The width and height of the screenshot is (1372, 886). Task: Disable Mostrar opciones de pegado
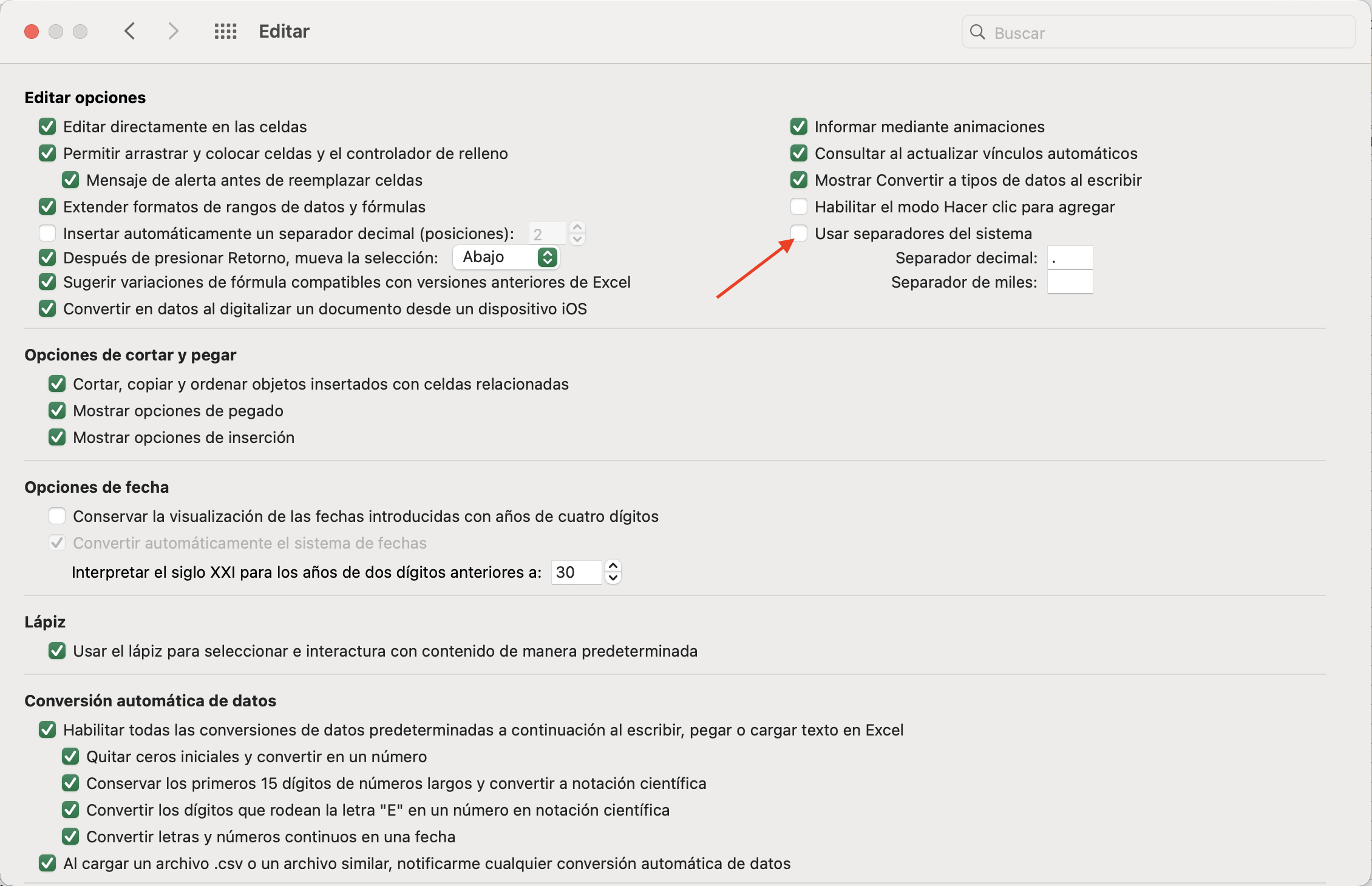pyautogui.click(x=57, y=410)
